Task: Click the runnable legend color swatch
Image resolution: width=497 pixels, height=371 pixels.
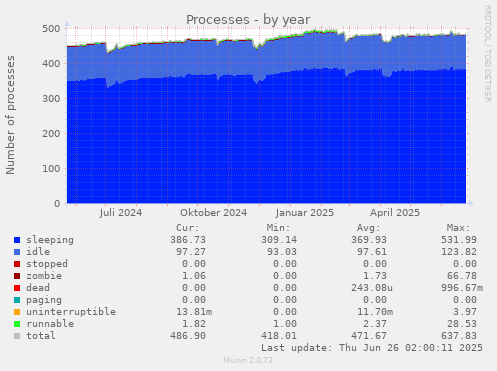Action: pos(17,324)
